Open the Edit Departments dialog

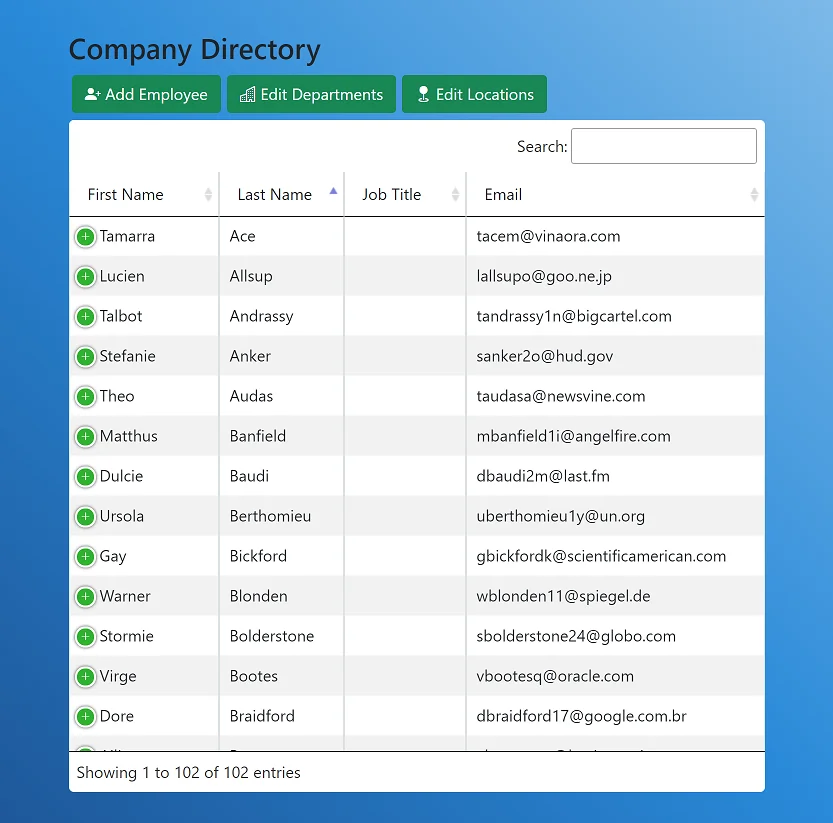(311, 95)
